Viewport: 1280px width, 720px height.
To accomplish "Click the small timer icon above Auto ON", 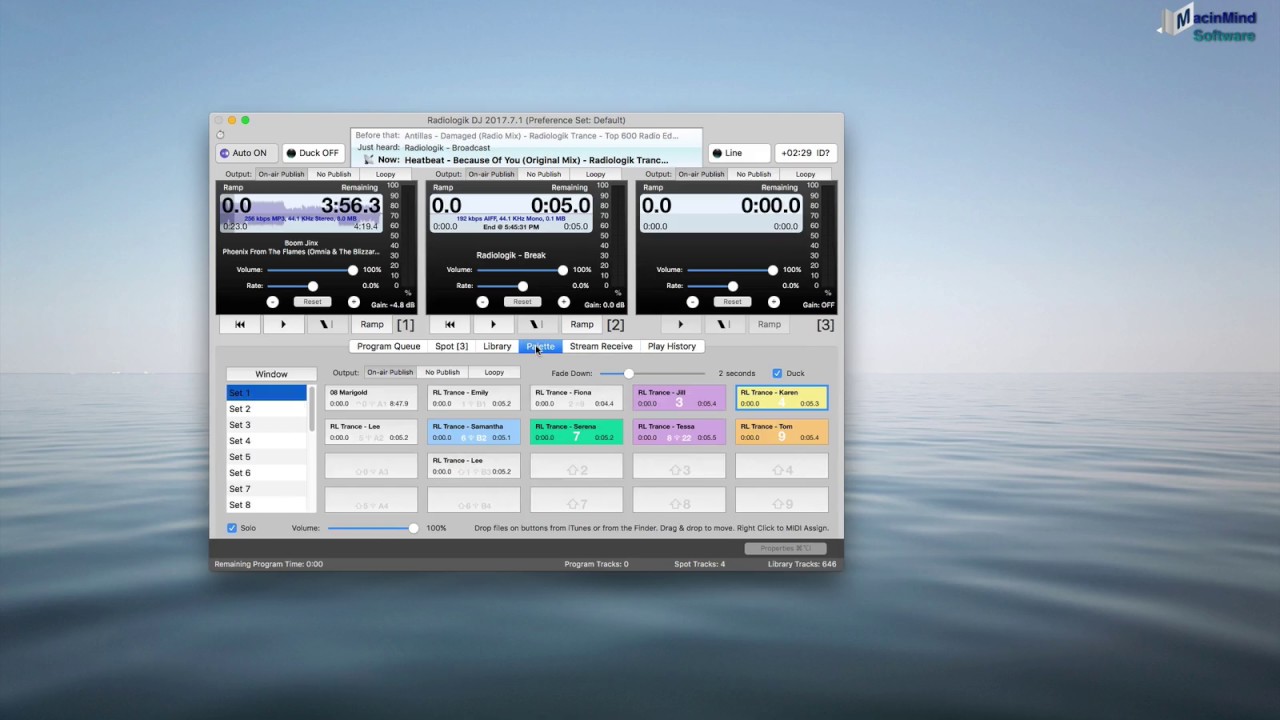I will [x=220, y=134].
